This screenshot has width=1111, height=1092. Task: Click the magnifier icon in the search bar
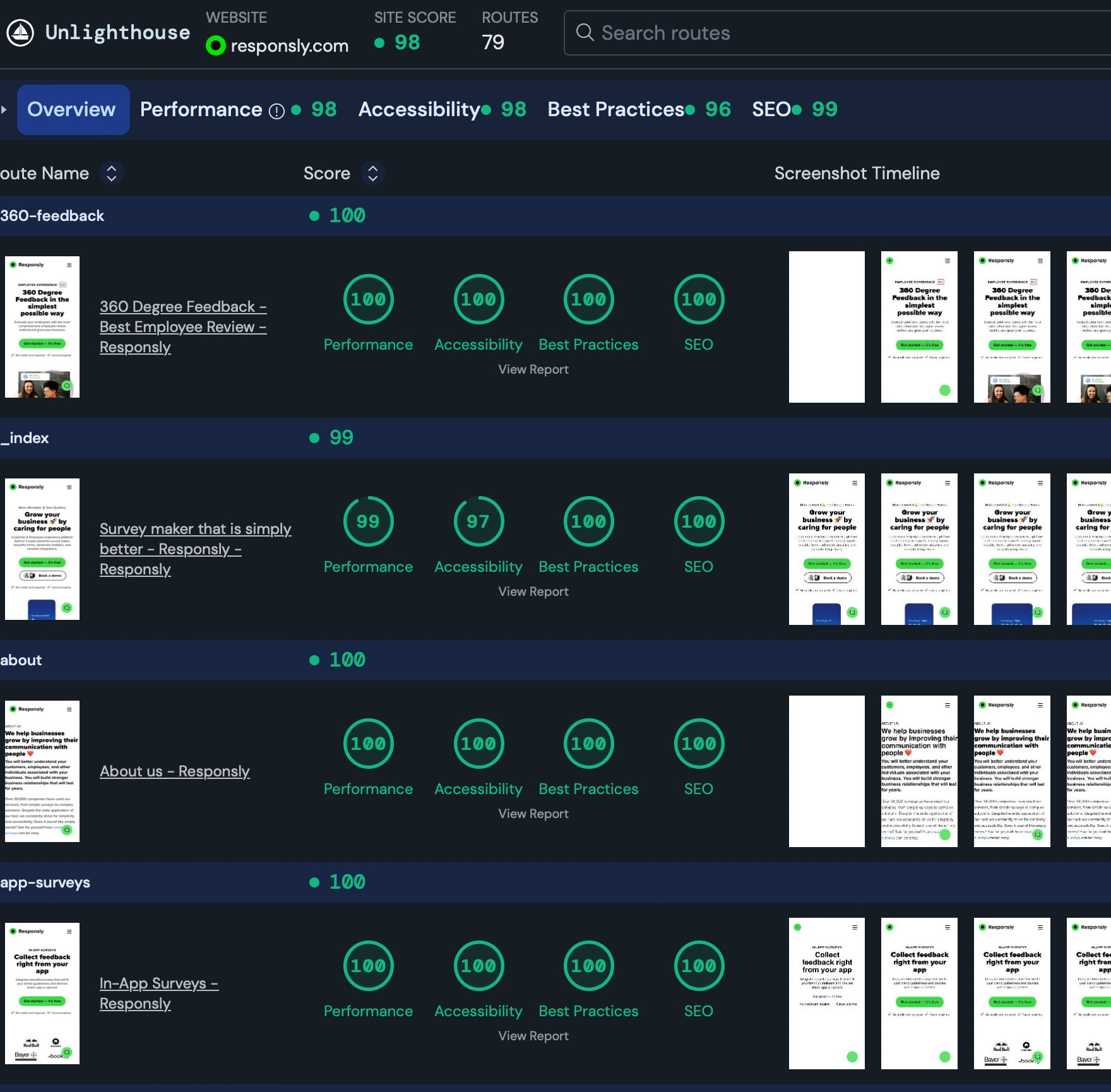click(x=585, y=32)
